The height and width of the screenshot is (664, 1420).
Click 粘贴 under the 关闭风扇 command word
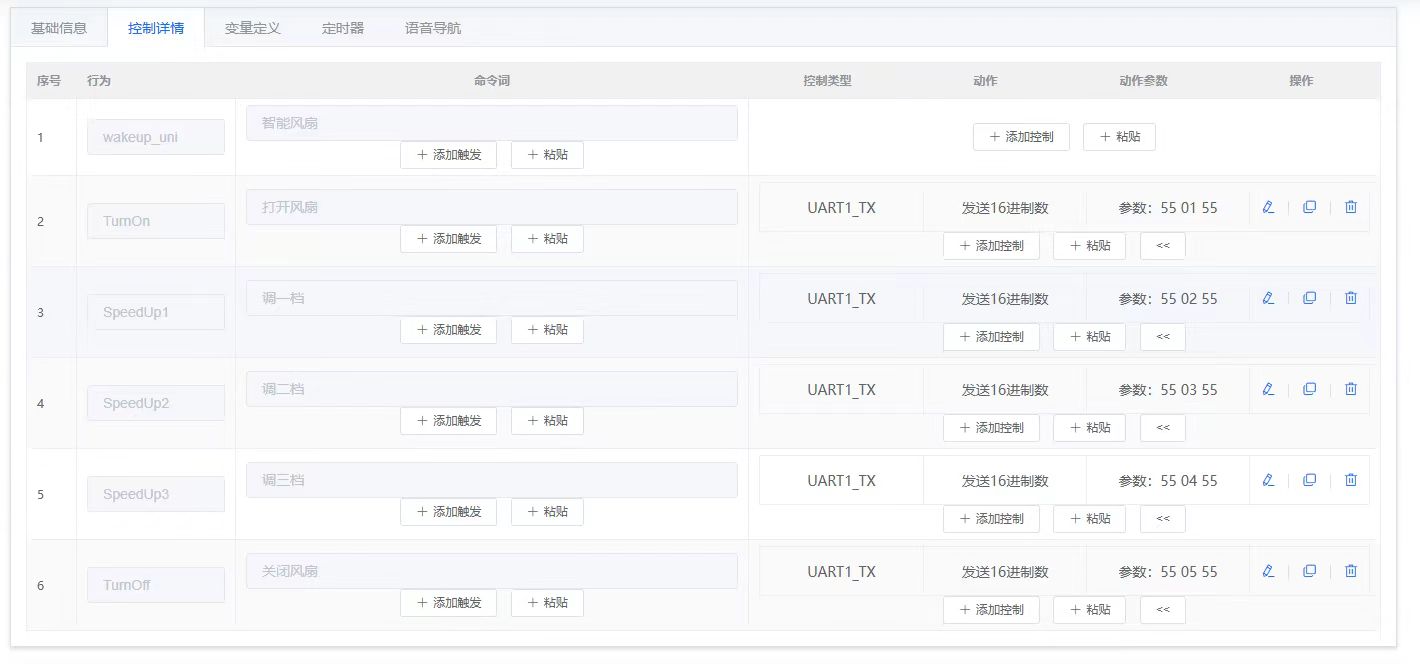(547, 603)
